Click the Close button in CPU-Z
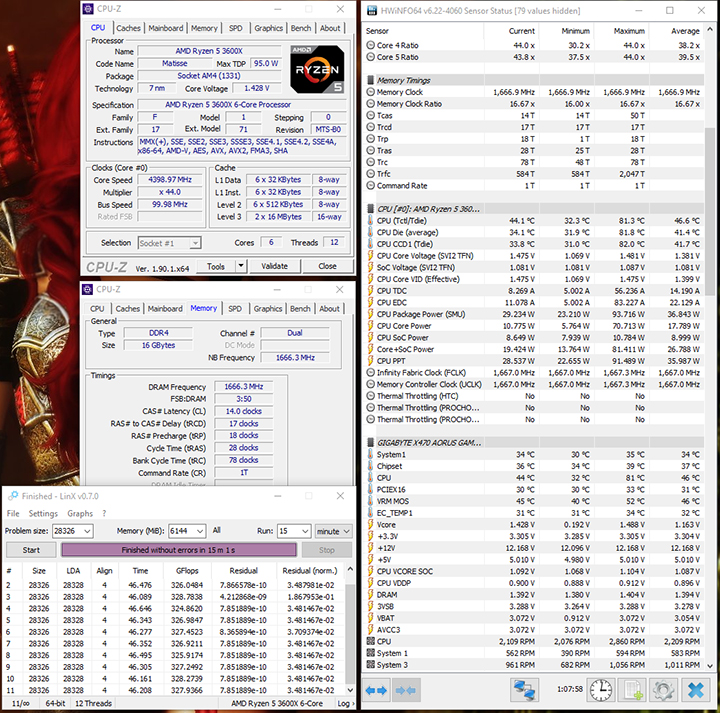Viewport: 720px width, 713px height. pyautogui.click(x=327, y=266)
